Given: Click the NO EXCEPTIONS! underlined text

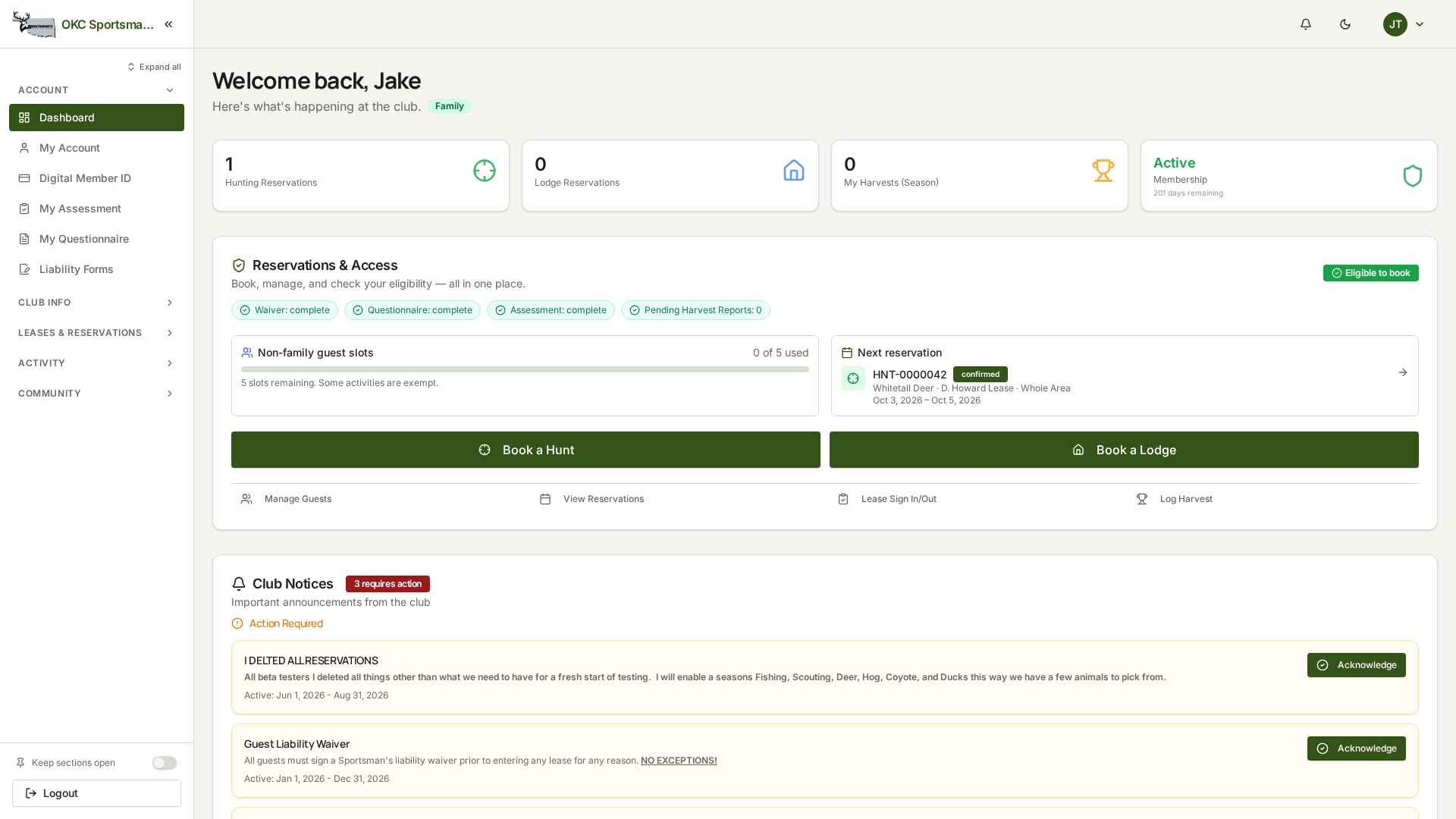Looking at the screenshot, I should click(x=679, y=761).
